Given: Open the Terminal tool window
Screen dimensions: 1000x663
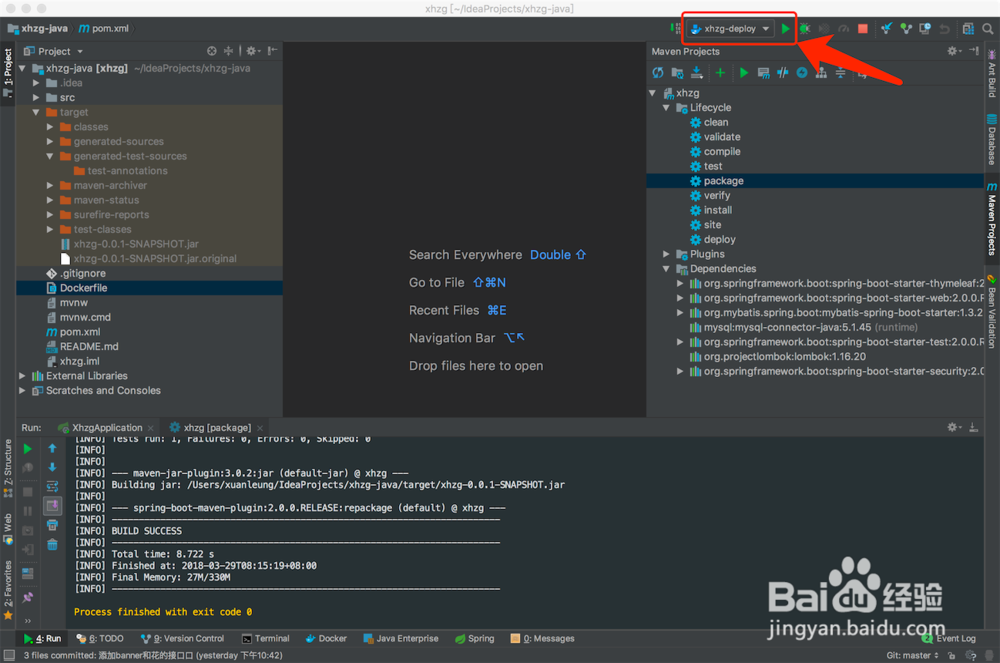Looking at the screenshot, I should (265, 638).
